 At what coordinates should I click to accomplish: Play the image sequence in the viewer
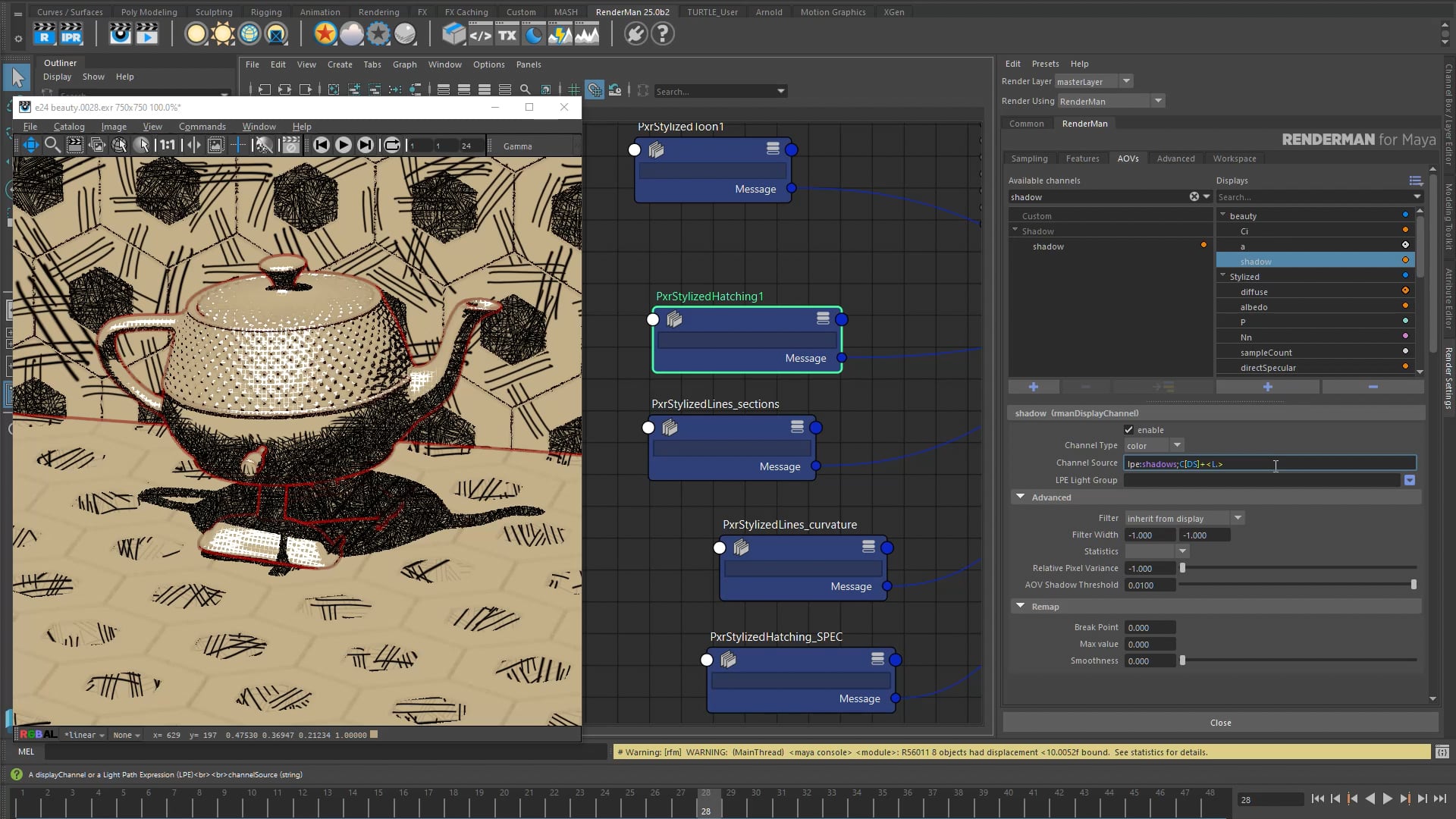click(344, 145)
